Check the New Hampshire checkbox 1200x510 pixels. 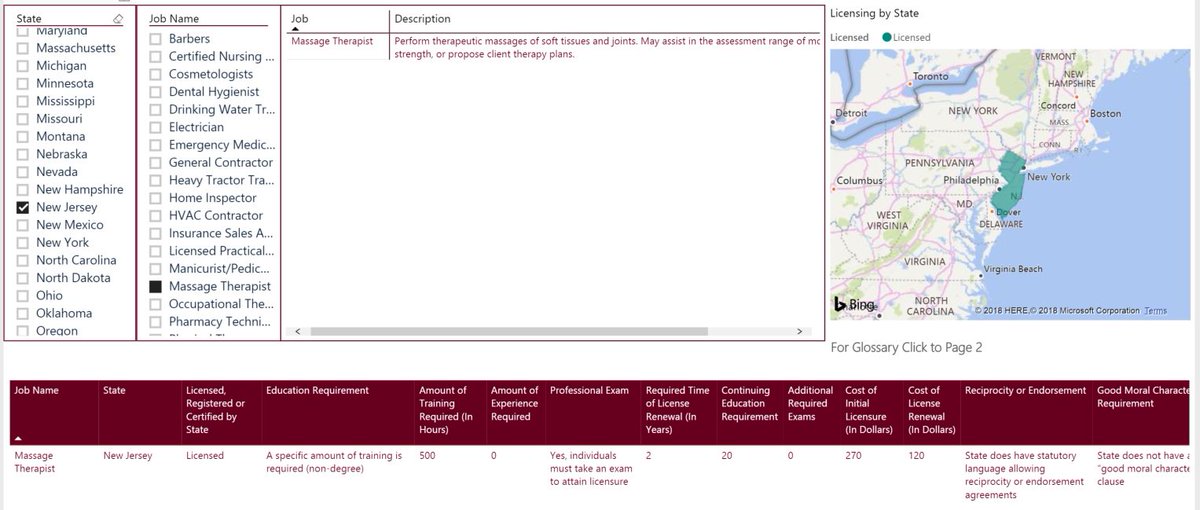[x=23, y=189]
